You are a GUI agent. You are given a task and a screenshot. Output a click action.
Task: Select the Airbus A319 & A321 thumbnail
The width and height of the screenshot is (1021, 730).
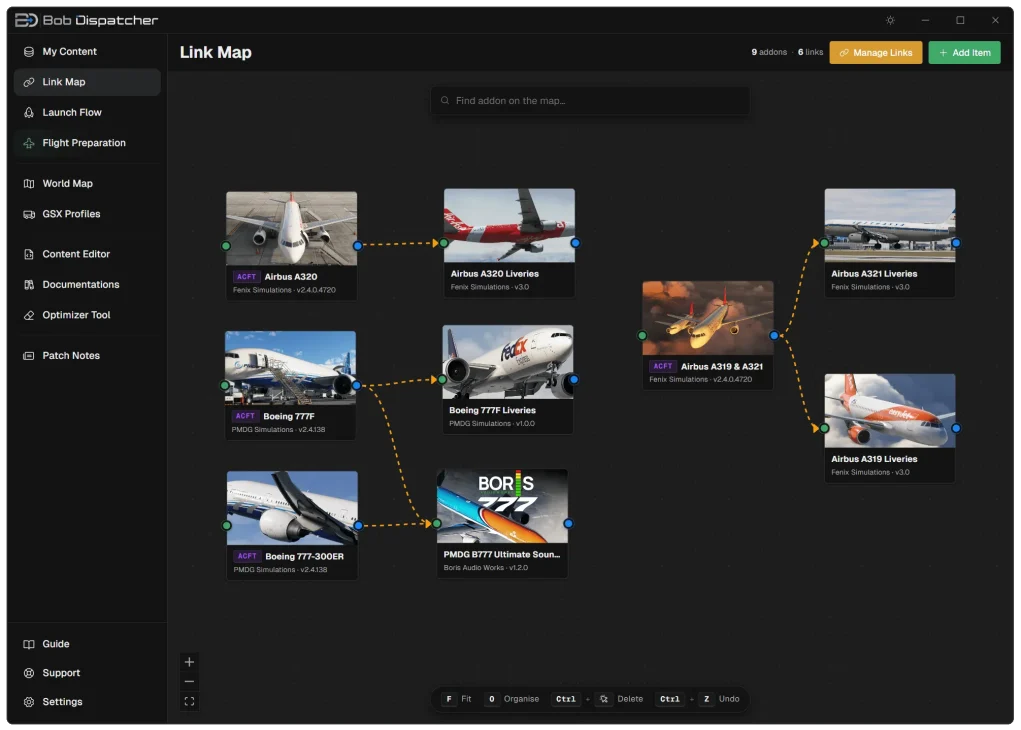coord(708,318)
